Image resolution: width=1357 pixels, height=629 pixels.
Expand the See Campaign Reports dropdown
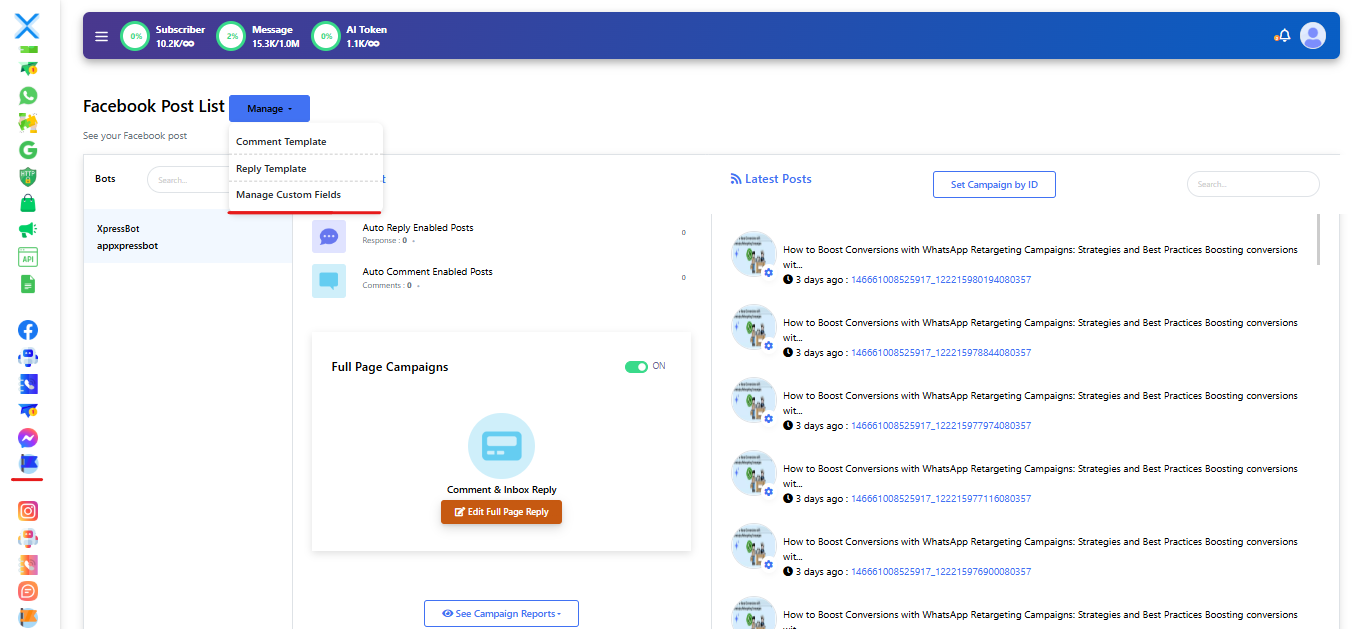pos(501,614)
